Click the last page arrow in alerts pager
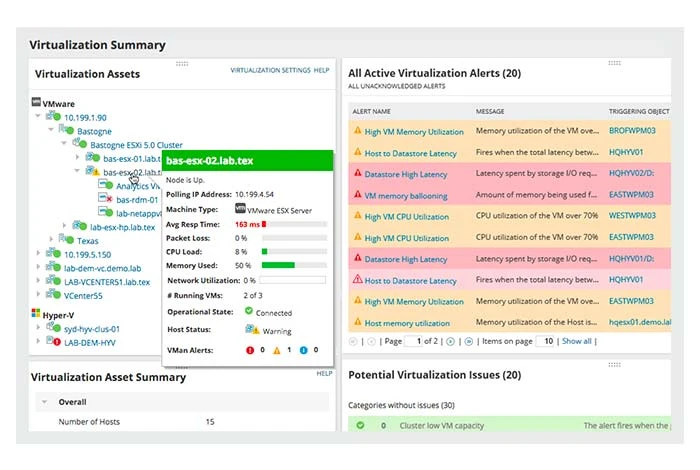The width and height of the screenshot is (700, 470). point(469,341)
